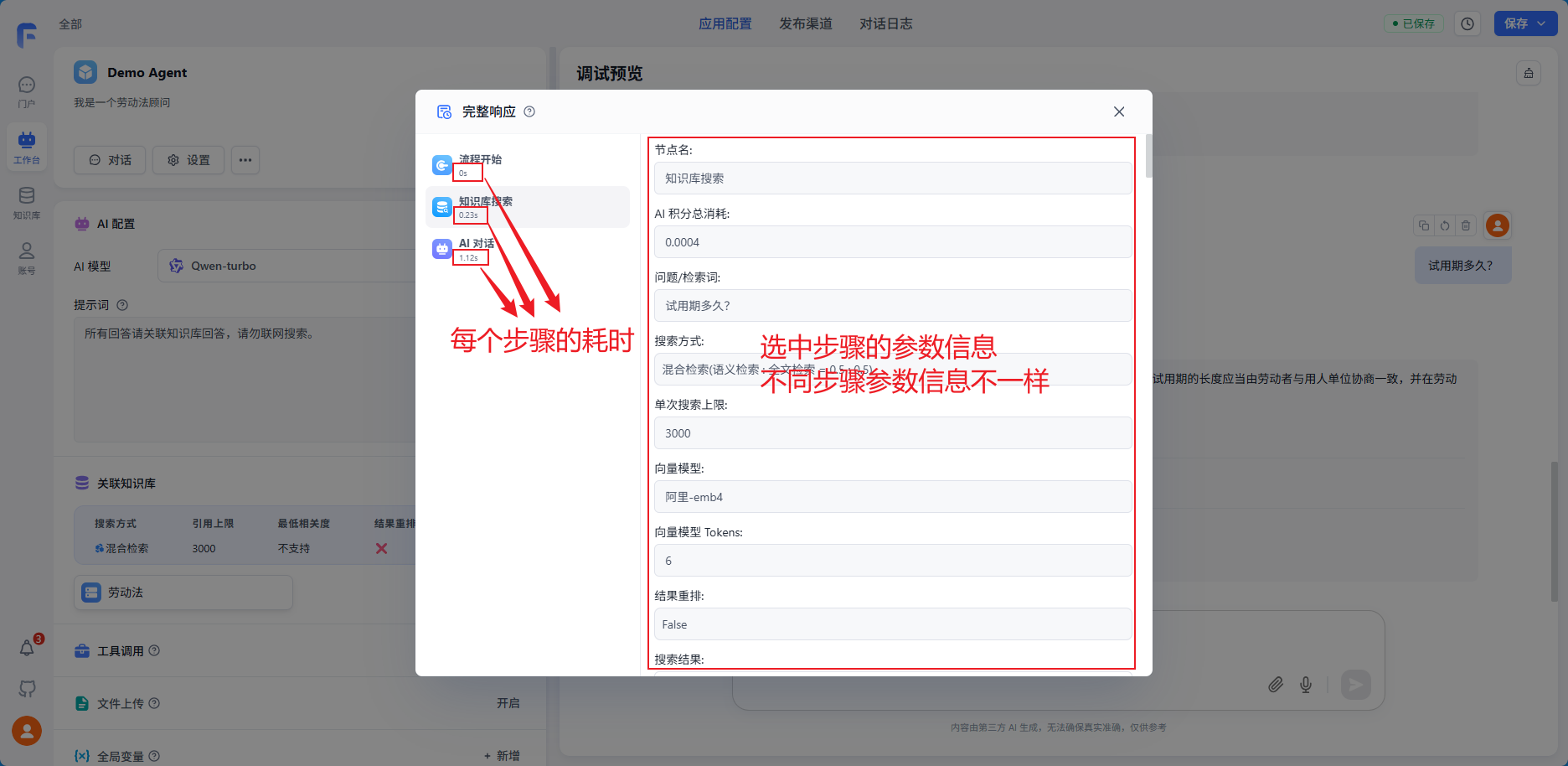Click the microphone voice input icon
Screen dimensions: 1568x766
tap(1305, 685)
